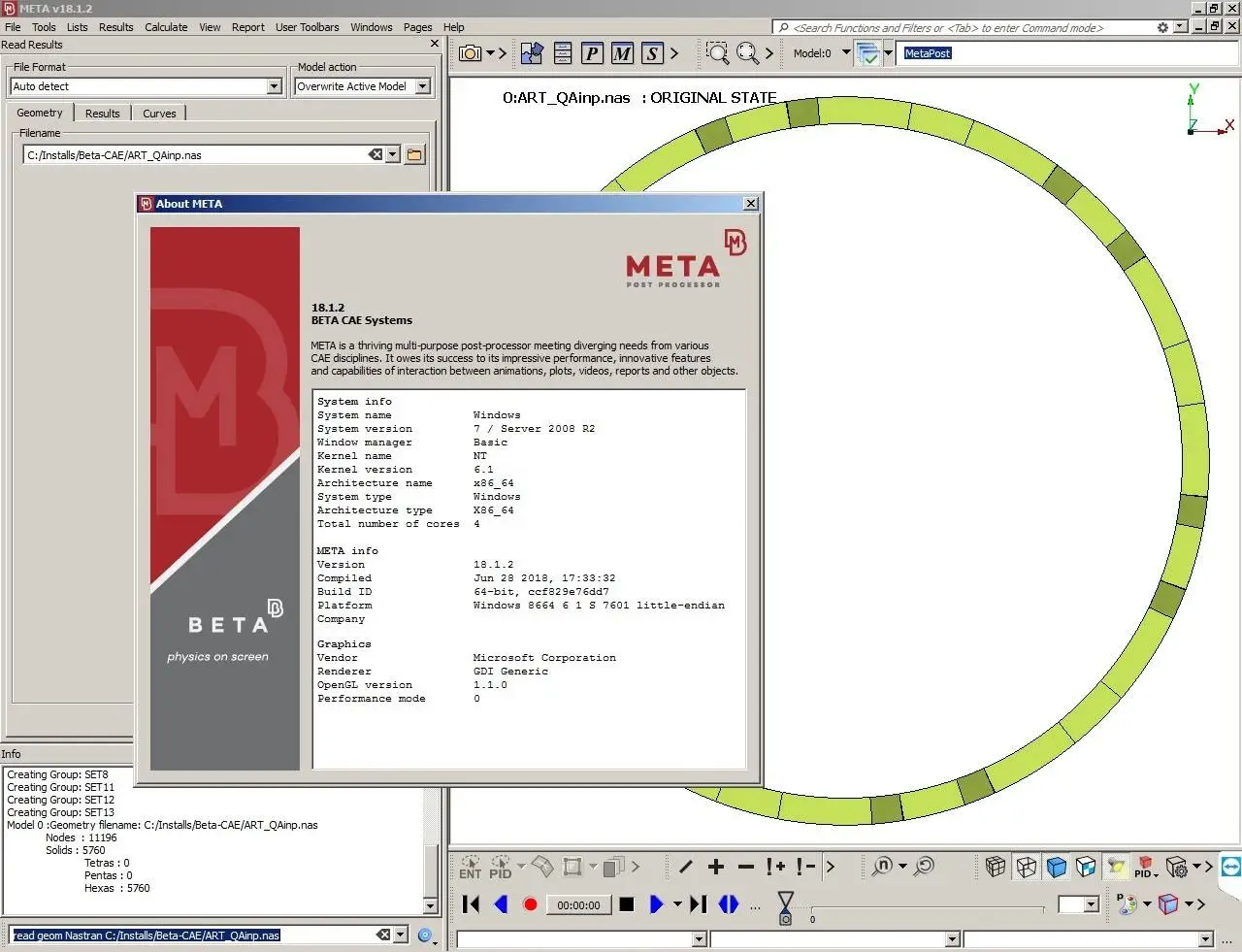Toggle the back-and-forth play mode
The image size is (1242, 952).
[729, 904]
